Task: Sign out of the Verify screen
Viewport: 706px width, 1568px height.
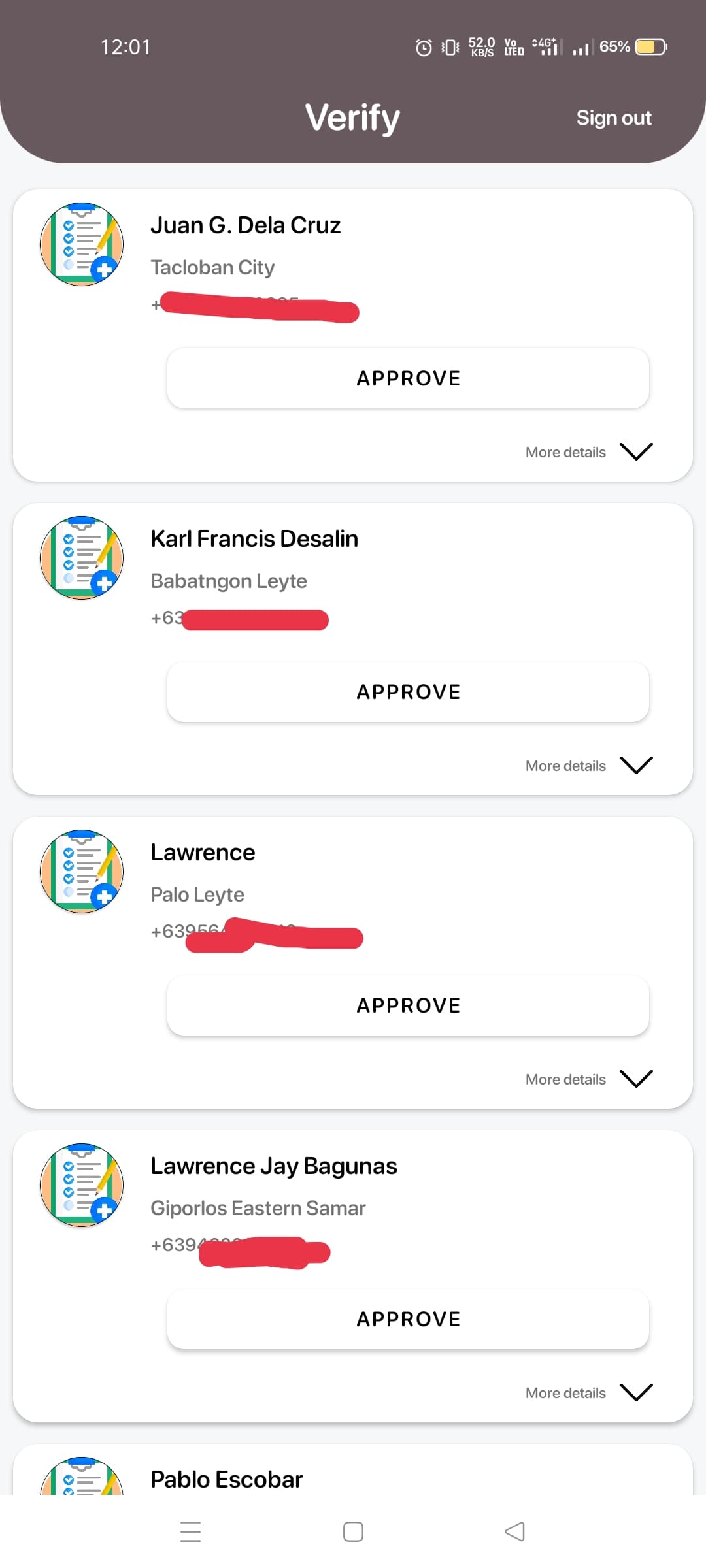Action: [614, 118]
